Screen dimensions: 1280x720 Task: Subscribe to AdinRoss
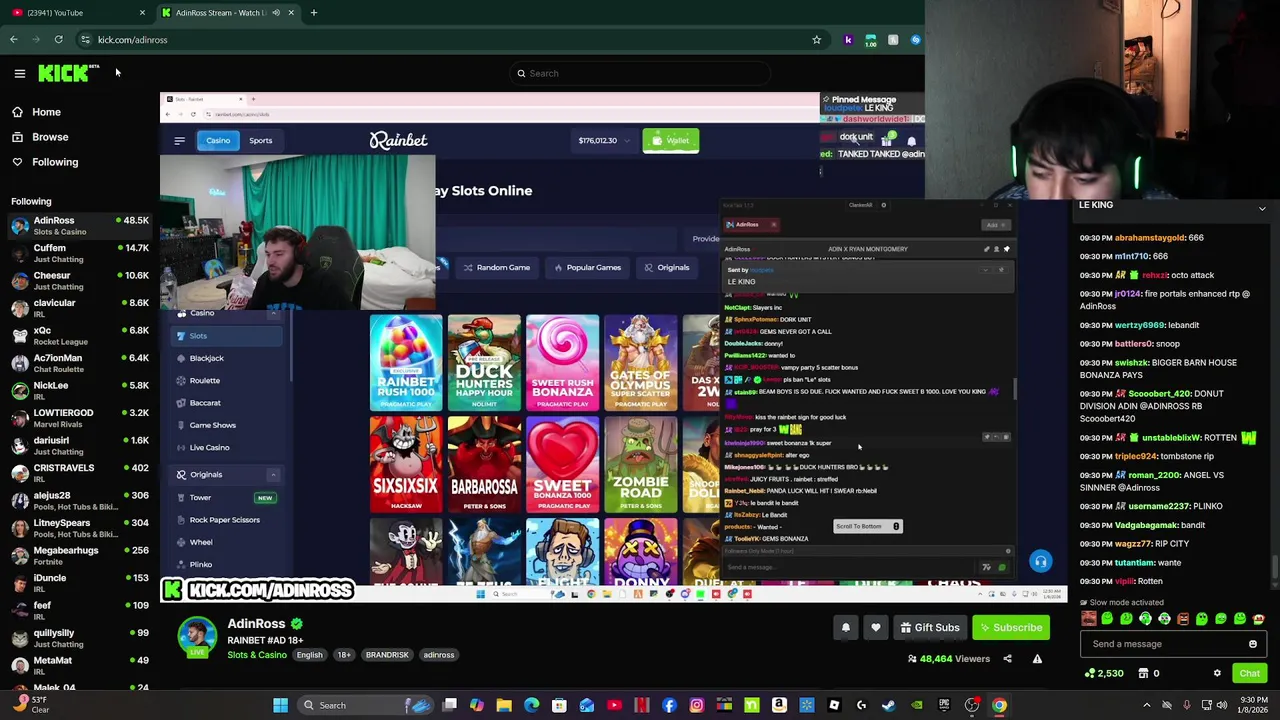pos(1011,628)
